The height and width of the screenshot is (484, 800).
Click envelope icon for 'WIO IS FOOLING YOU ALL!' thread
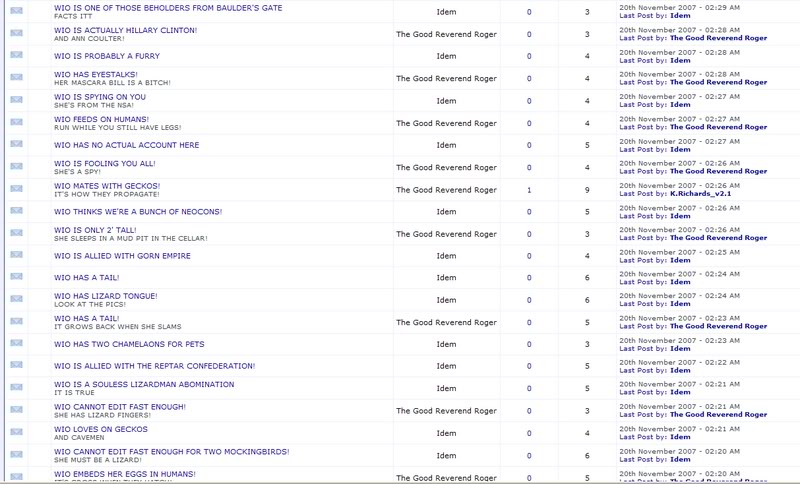pyautogui.click(x=16, y=167)
